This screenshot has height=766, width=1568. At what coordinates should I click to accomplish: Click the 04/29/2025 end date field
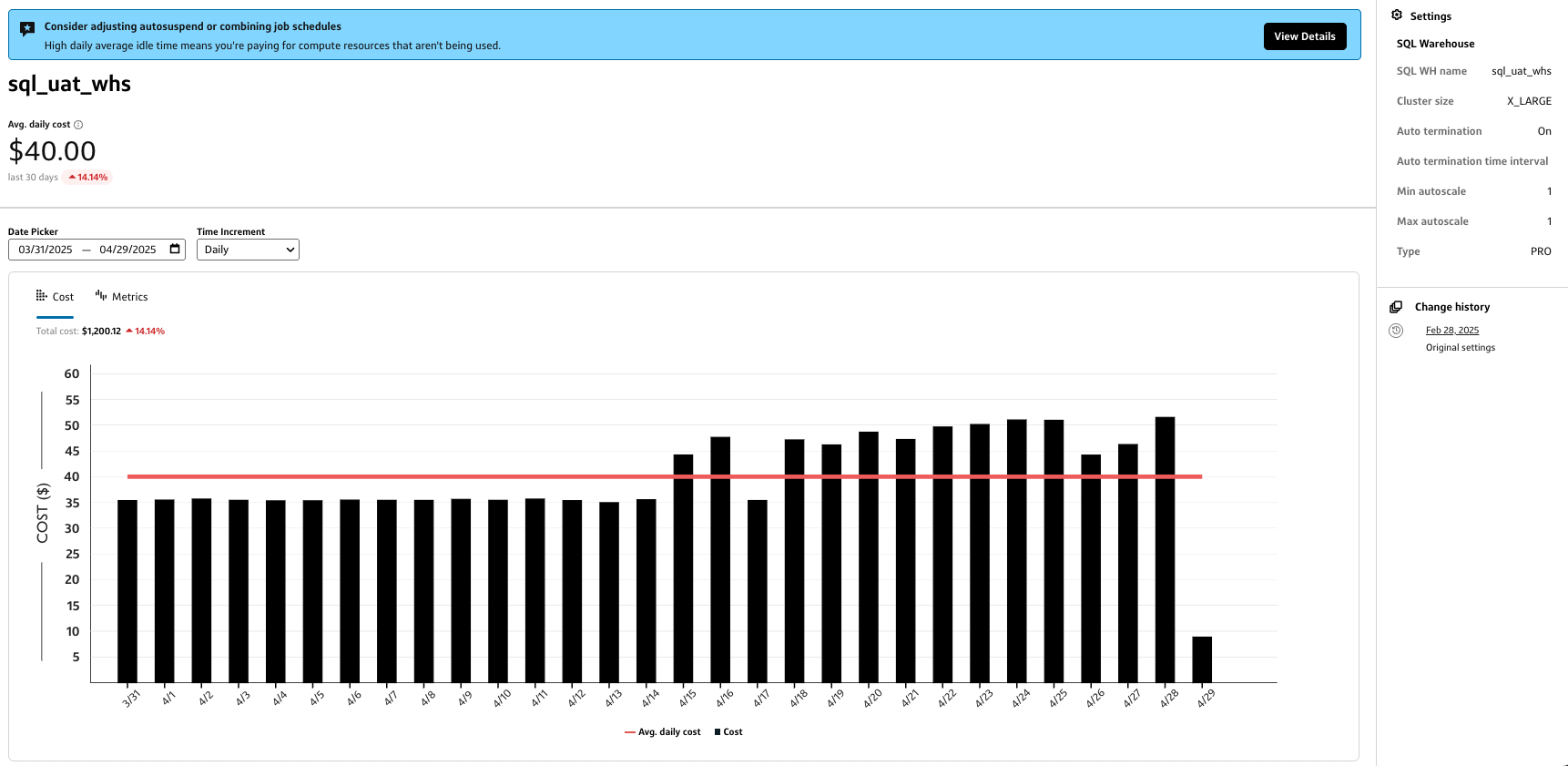(x=127, y=250)
